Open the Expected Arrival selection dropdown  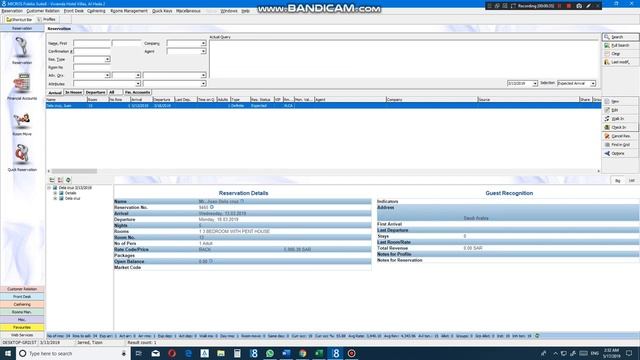pyautogui.click(x=593, y=83)
